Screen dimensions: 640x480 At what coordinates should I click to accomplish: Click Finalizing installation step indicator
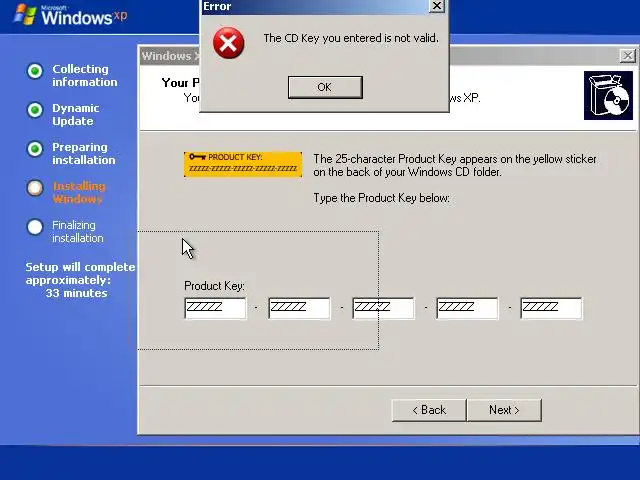(x=35, y=227)
